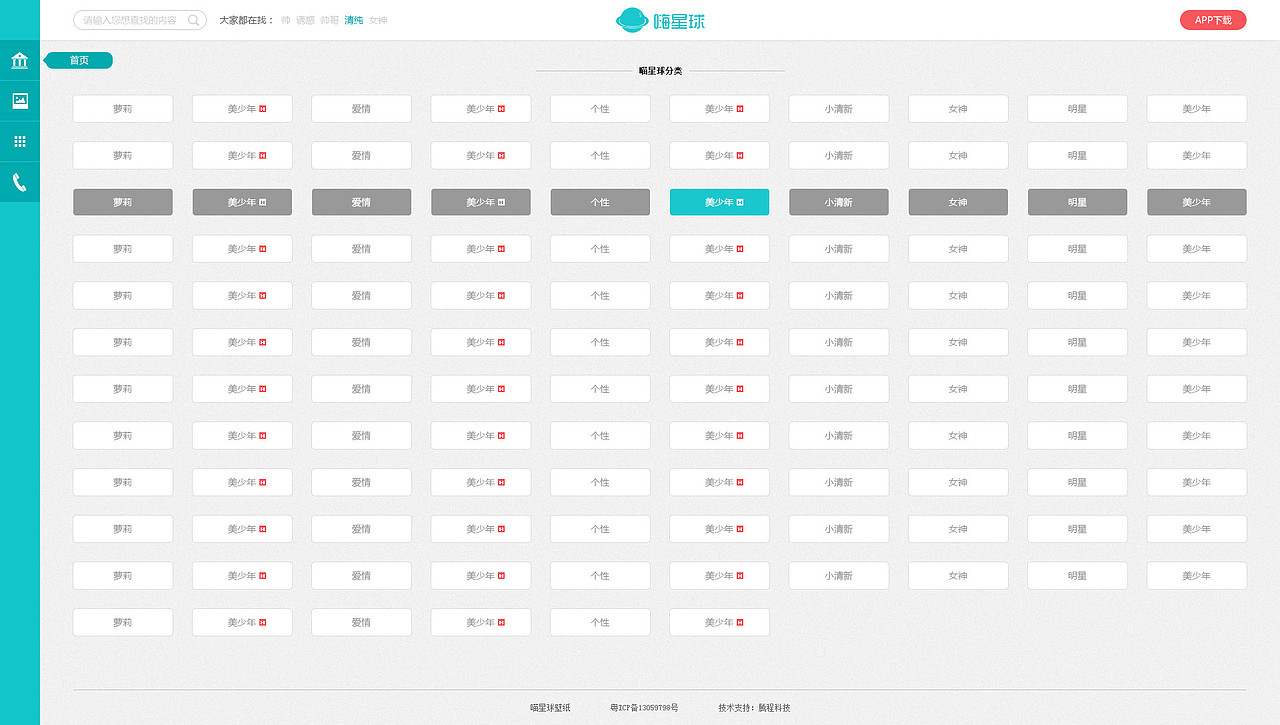Choose 萝莉 in the last category row
This screenshot has width=1280, height=725.
coord(123,622)
